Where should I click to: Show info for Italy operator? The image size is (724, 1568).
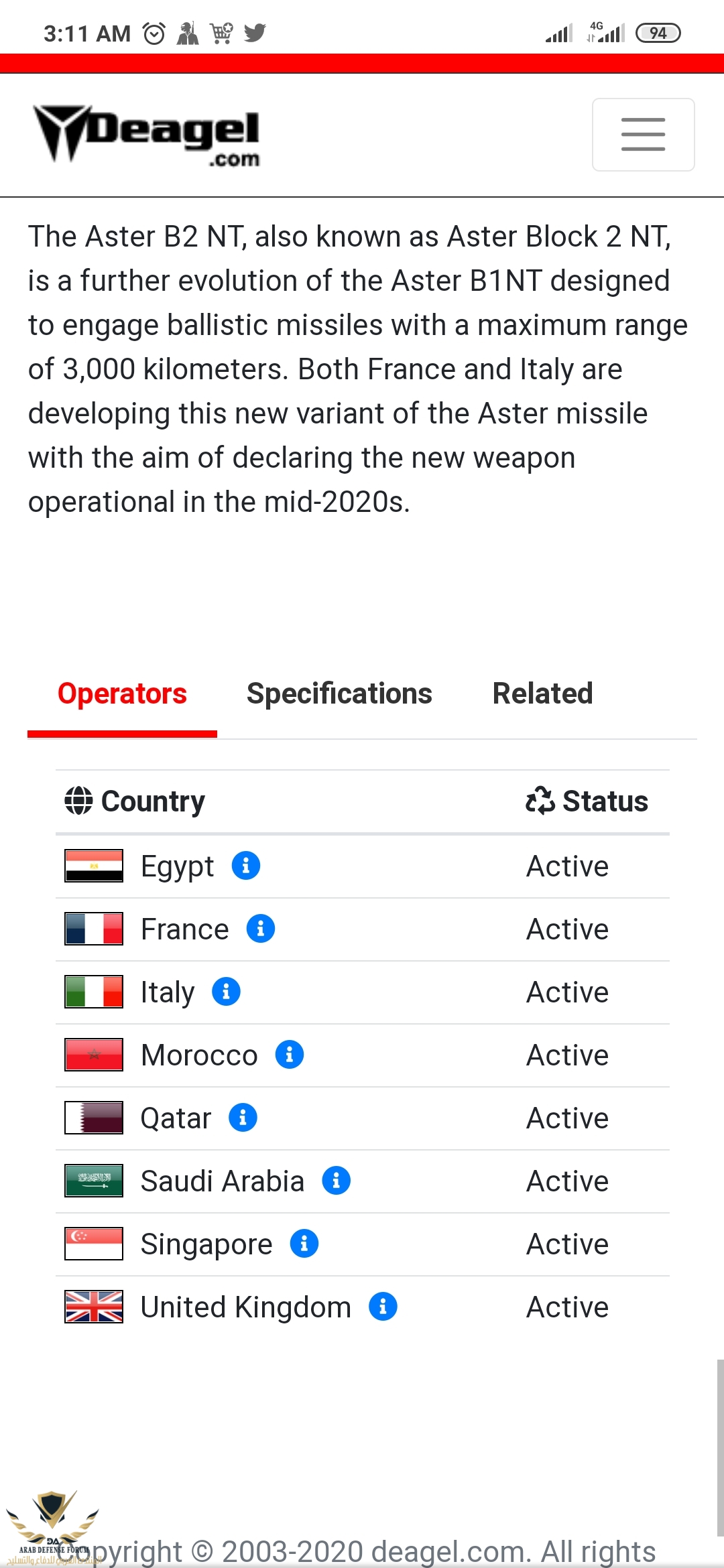pos(227,992)
